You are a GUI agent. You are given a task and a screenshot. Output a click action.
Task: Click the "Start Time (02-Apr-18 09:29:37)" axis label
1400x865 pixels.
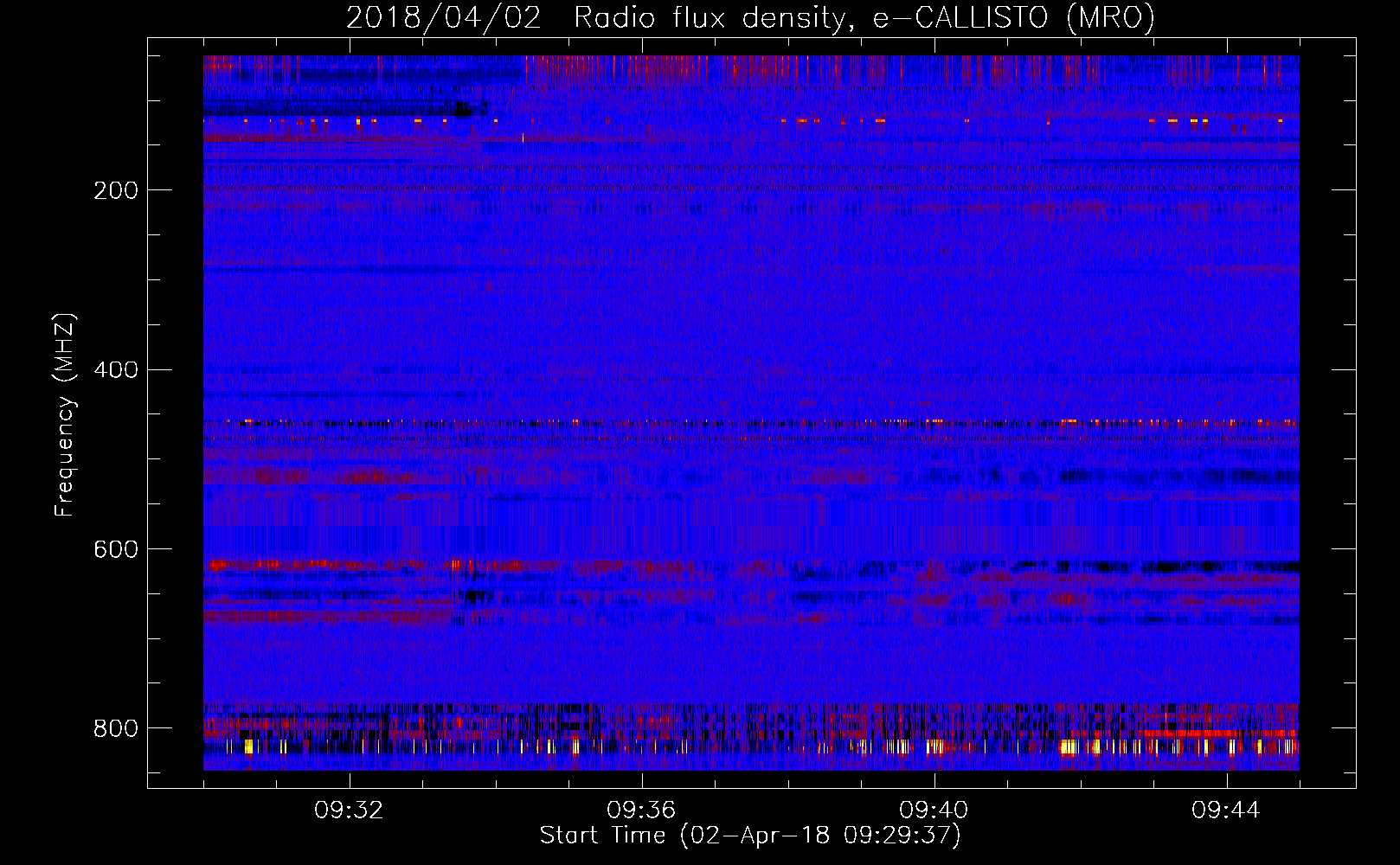750,836
